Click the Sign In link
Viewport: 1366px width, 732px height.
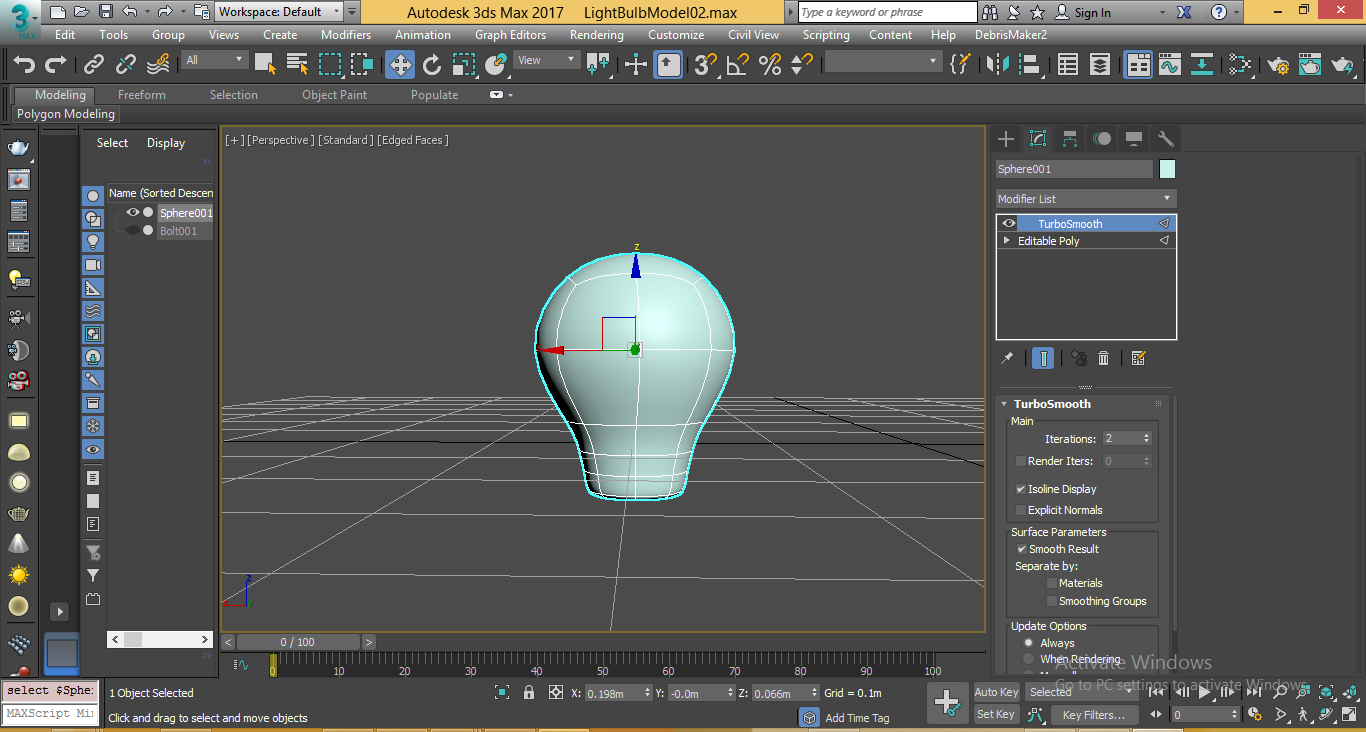coord(1093,13)
